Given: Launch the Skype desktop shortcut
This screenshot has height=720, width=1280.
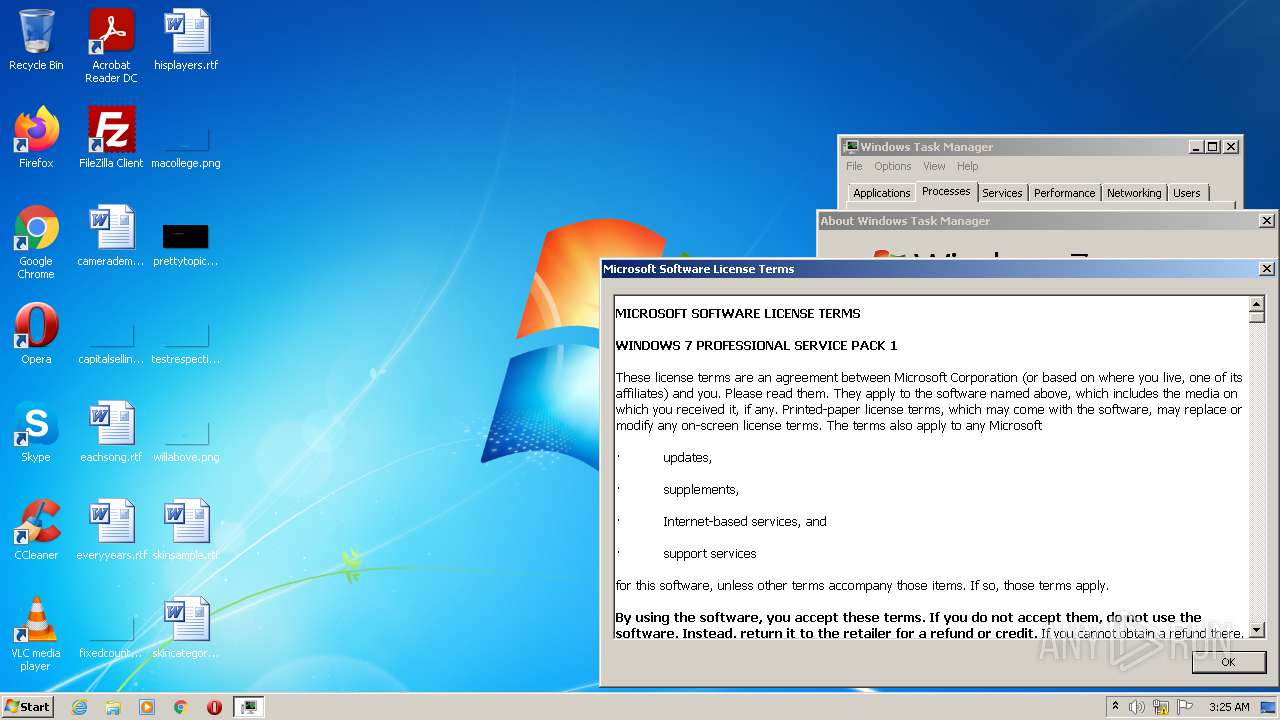Looking at the screenshot, I should pyautogui.click(x=36, y=431).
